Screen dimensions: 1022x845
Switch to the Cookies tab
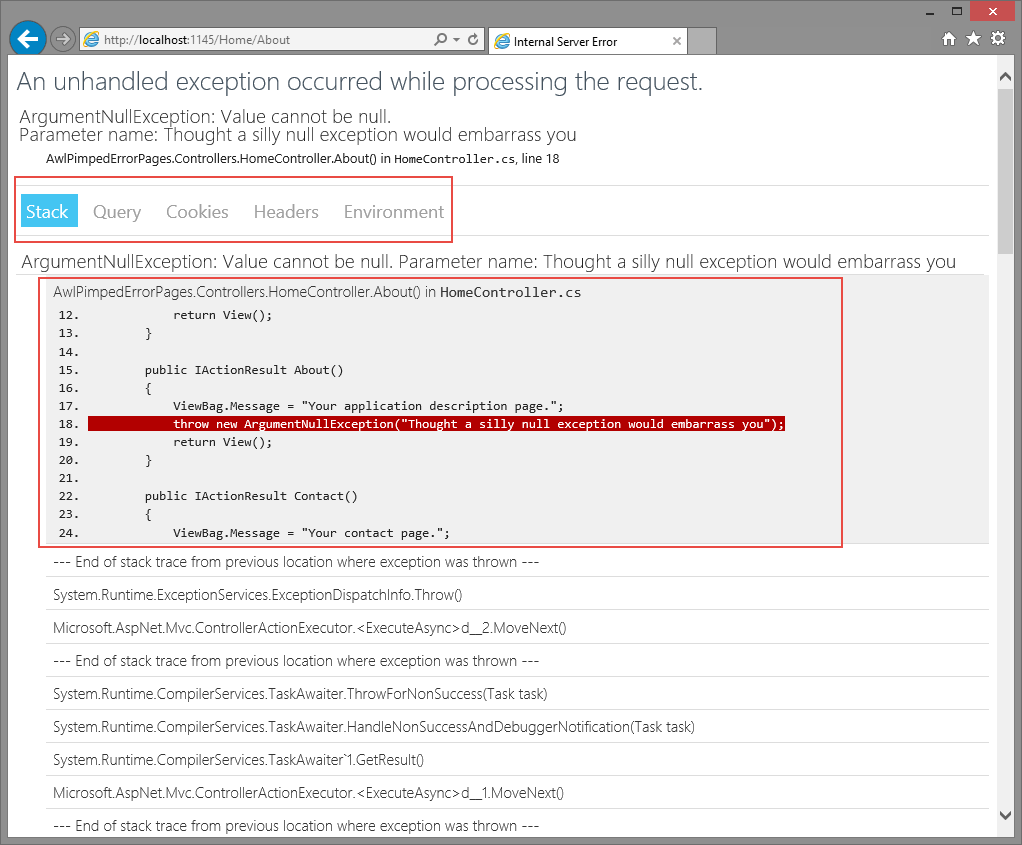(196, 211)
